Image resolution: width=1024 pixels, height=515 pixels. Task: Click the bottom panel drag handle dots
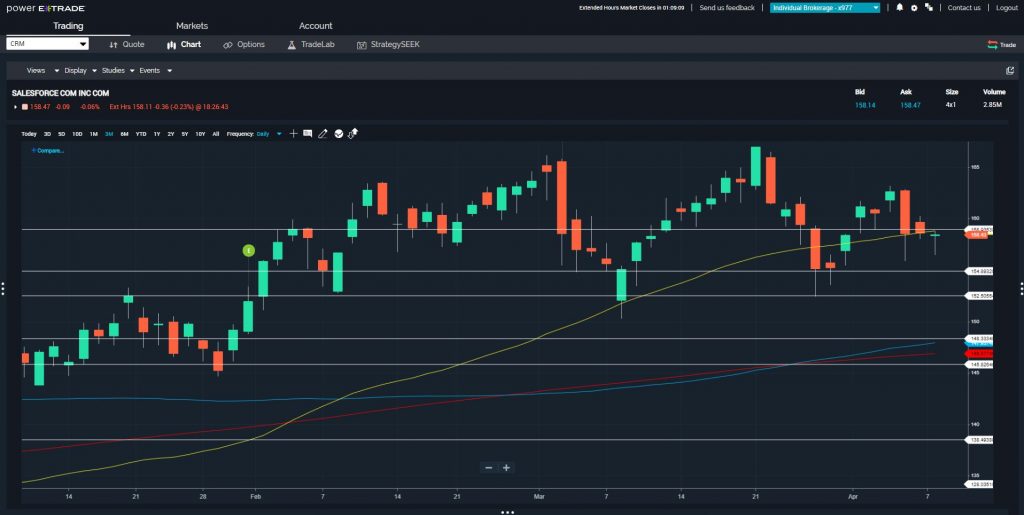[x=508, y=512]
